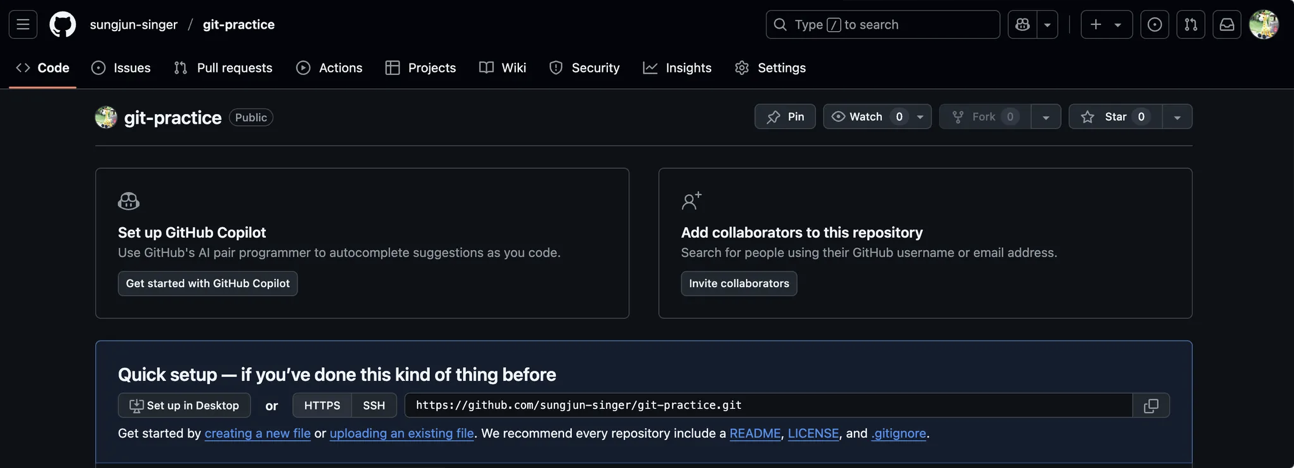
Task: Select the Code tab
Action: pos(43,68)
